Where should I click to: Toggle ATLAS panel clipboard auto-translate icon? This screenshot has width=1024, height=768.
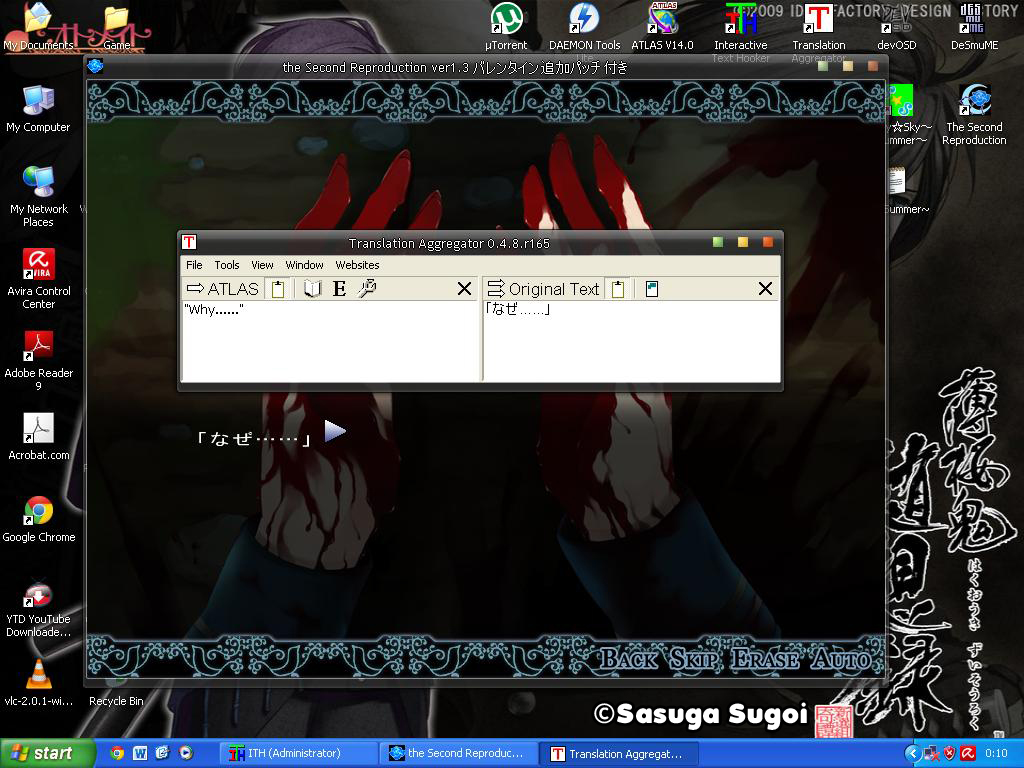coord(278,289)
